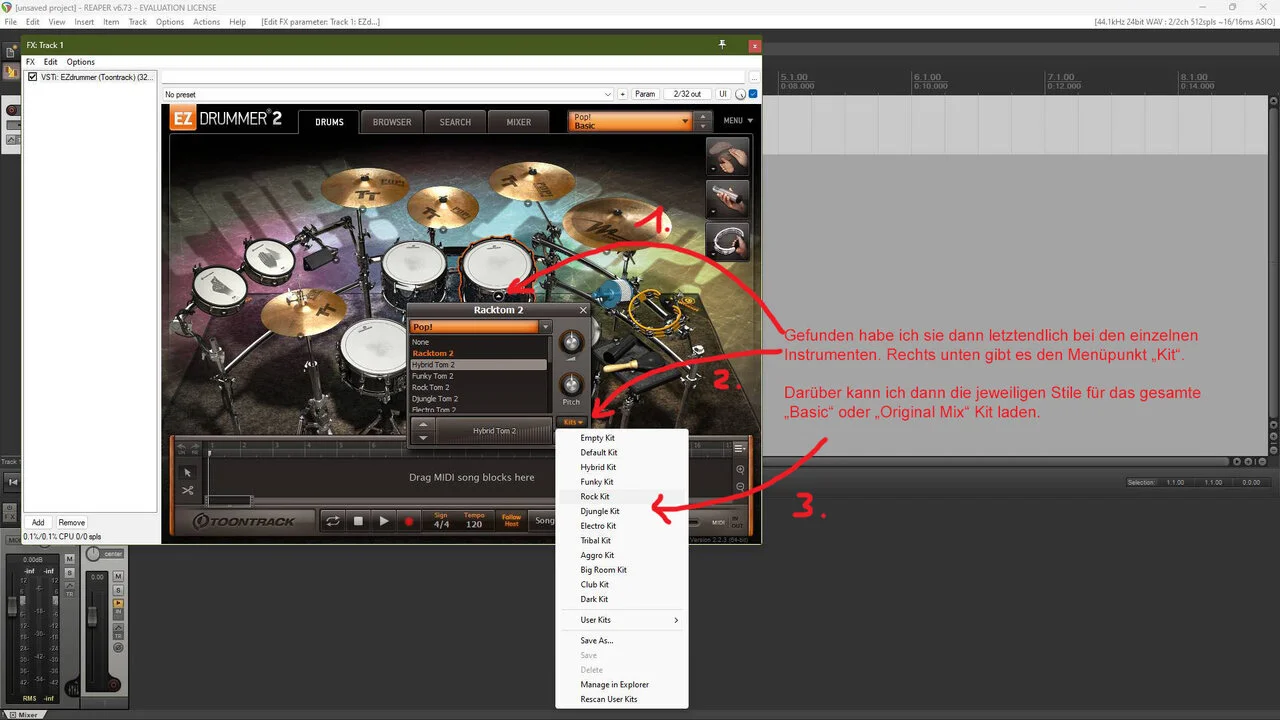Mute the master track in mixer
Screen dimensions: 1280x720
click(70, 559)
